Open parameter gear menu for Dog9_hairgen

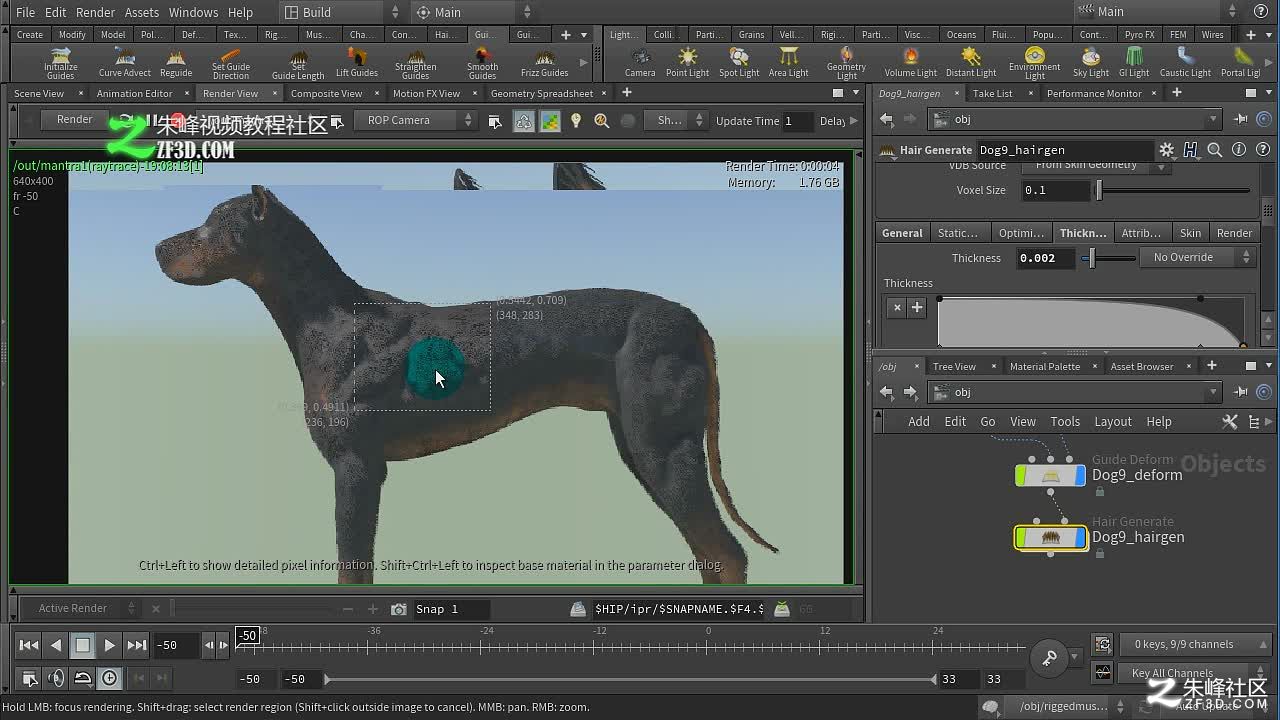point(1166,150)
